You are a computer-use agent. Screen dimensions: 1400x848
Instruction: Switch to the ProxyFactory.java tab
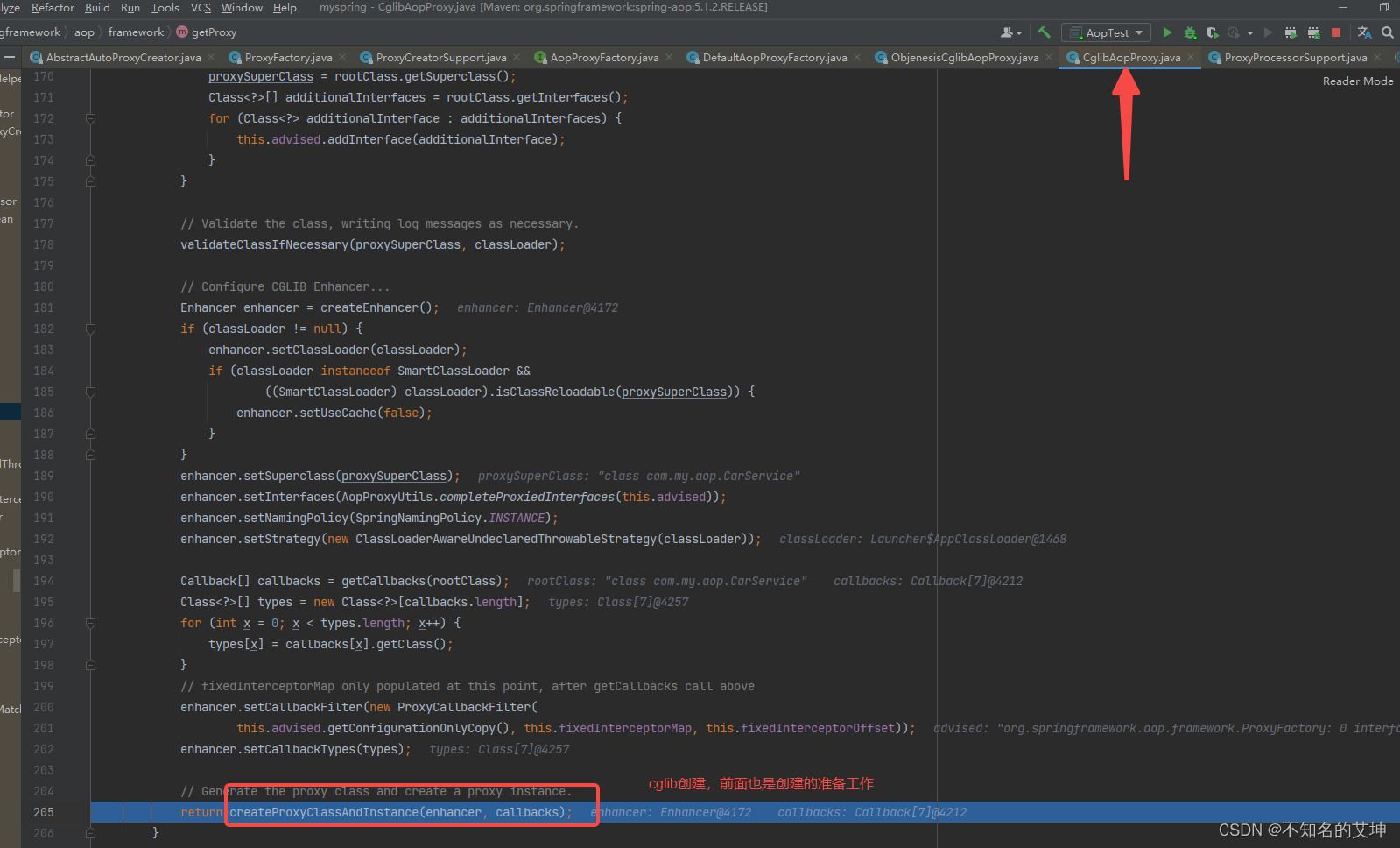point(288,58)
